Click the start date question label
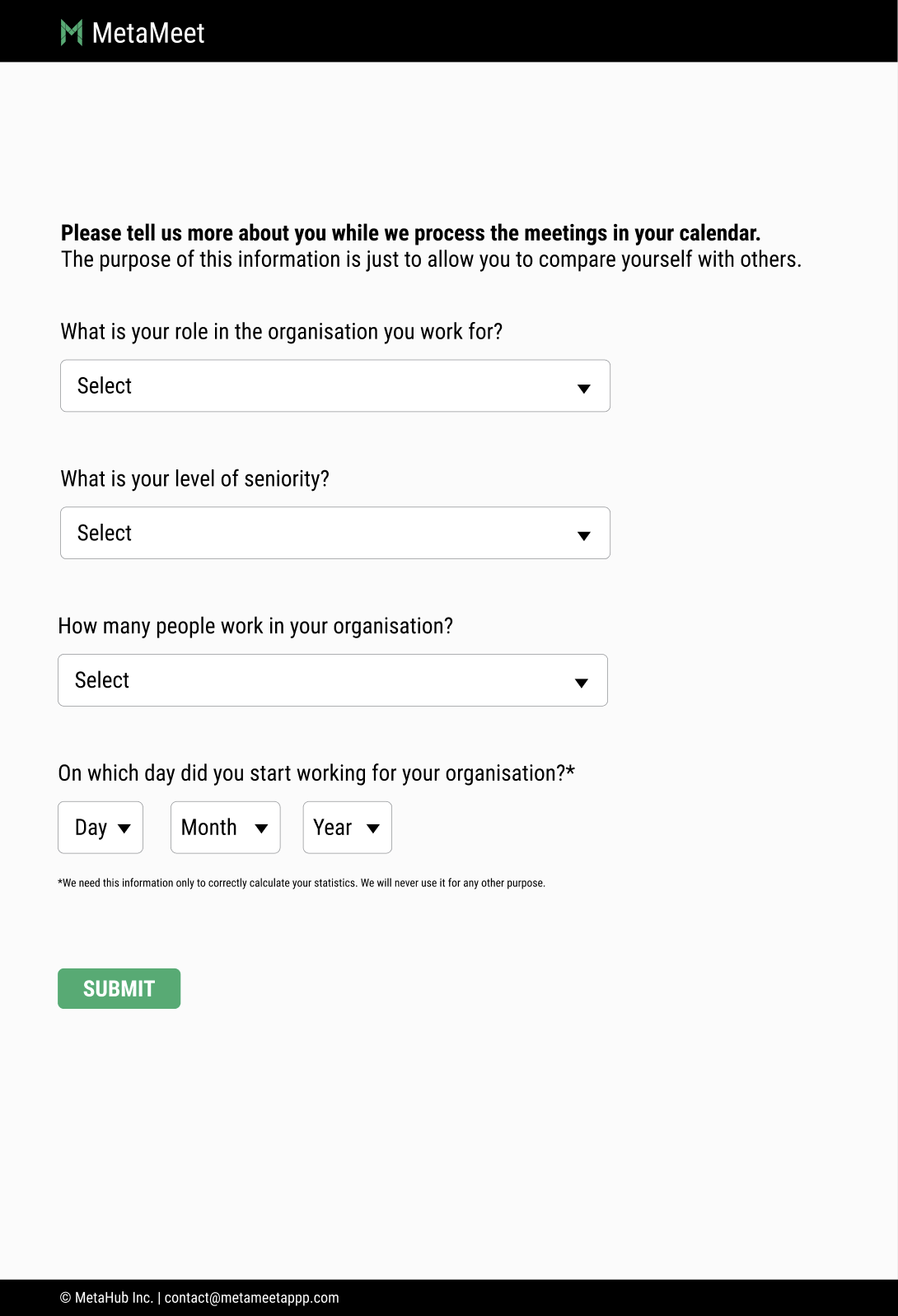This screenshot has height=1316, width=898. (316, 773)
